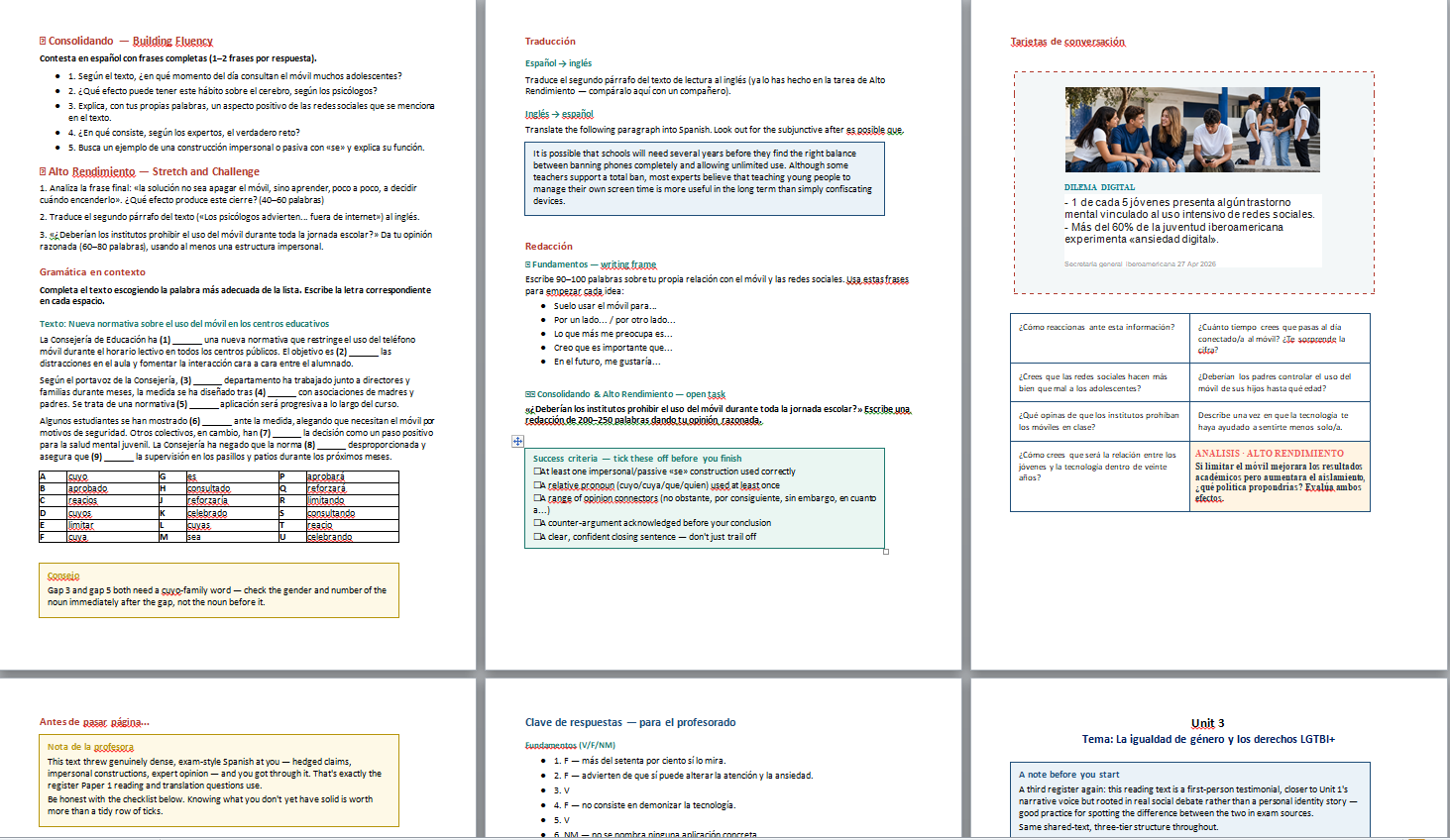
Task: Click the word "reacios" in table row C
Action: click(x=83, y=500)
